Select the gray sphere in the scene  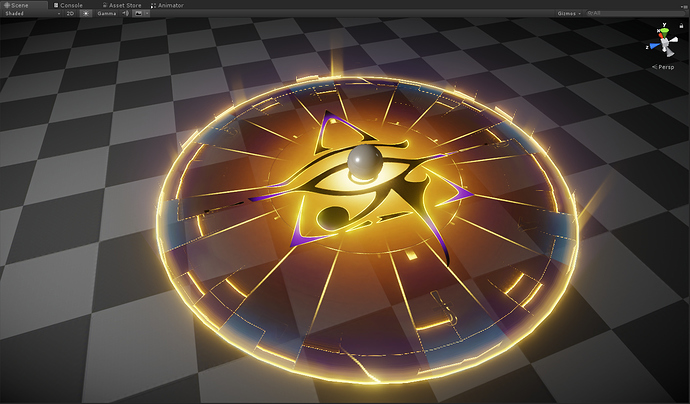coord(365,162)
